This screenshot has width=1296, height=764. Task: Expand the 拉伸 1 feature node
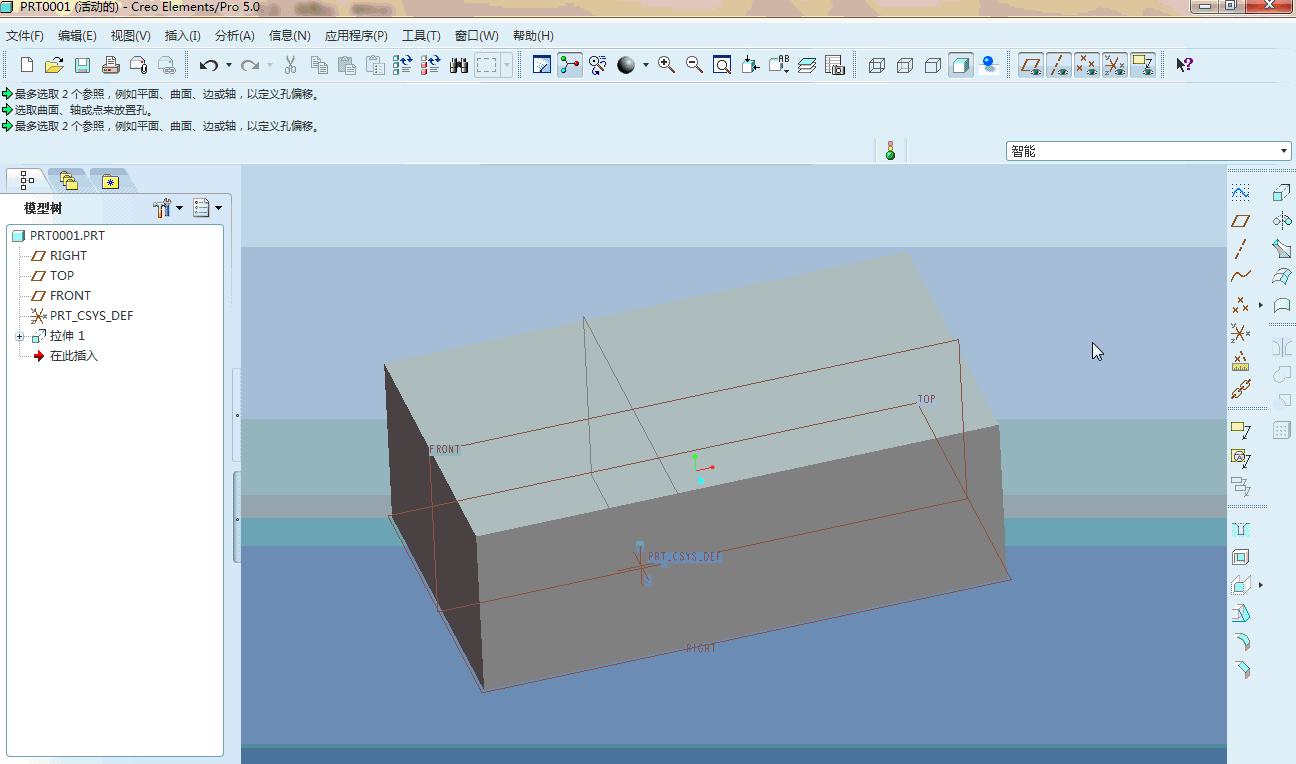pyautogui.click(x=19, y=336)
